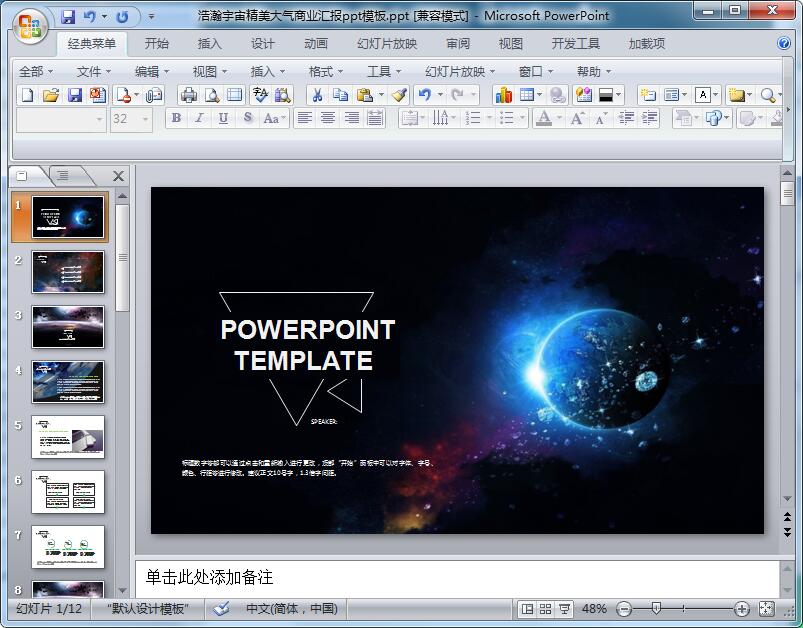This screenshot has width=803, height=628.
Task: Align text right
Action: (352, 118)
